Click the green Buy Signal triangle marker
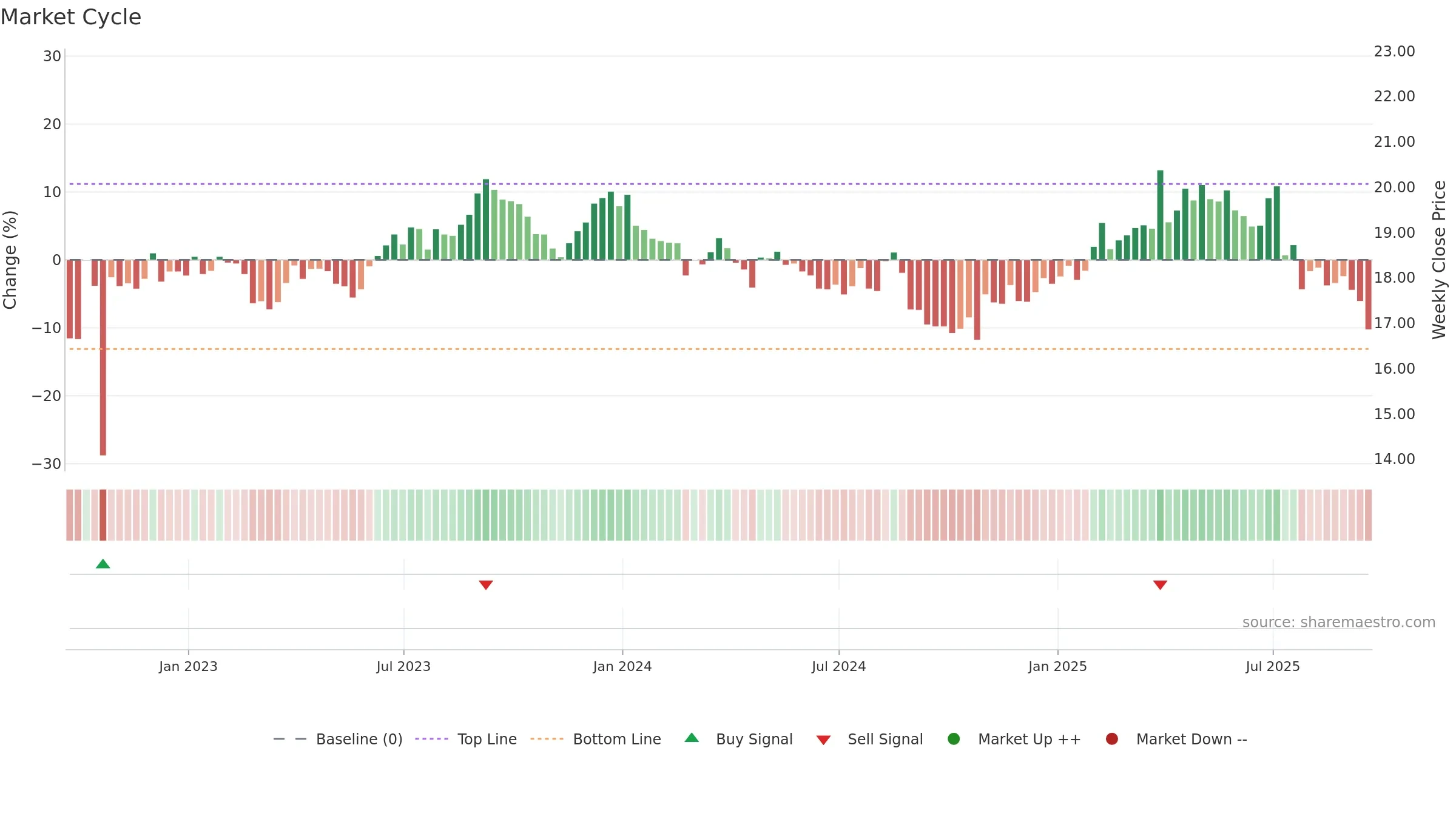The height and width of the screenshot is (819, 1456). tap(103, 564)
